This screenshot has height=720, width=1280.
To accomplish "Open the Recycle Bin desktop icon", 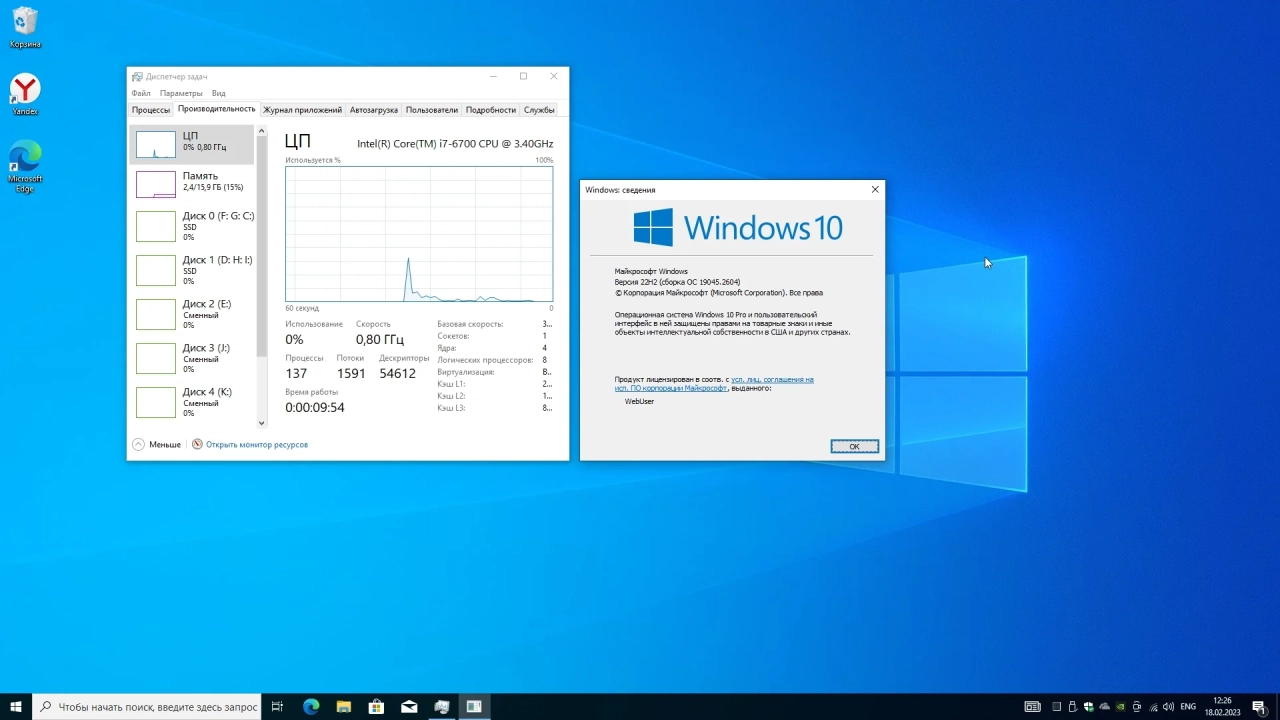I will point(25,27).
